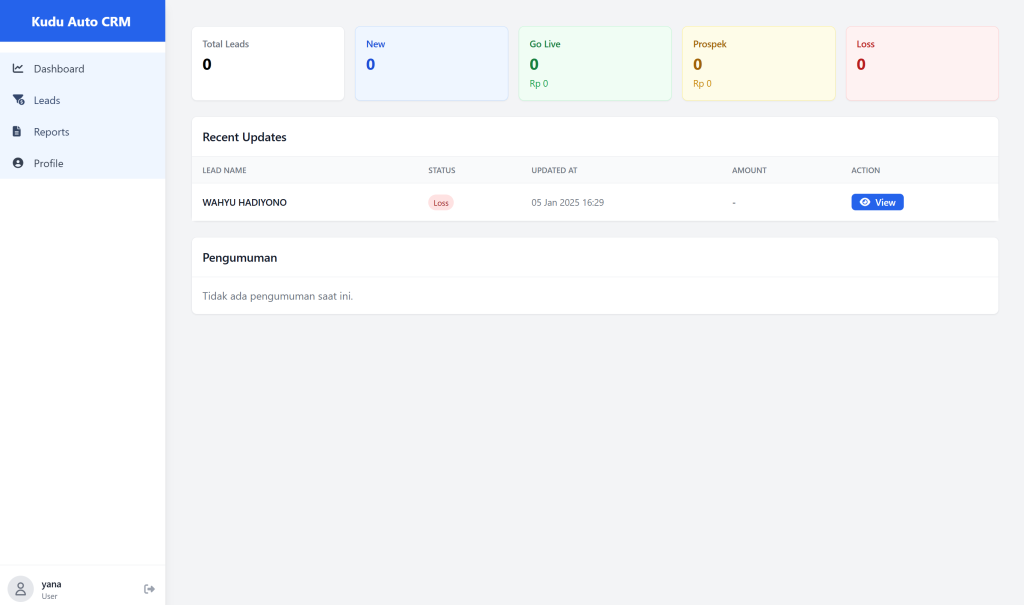Select the Profile menu item label

coord(48,163)
